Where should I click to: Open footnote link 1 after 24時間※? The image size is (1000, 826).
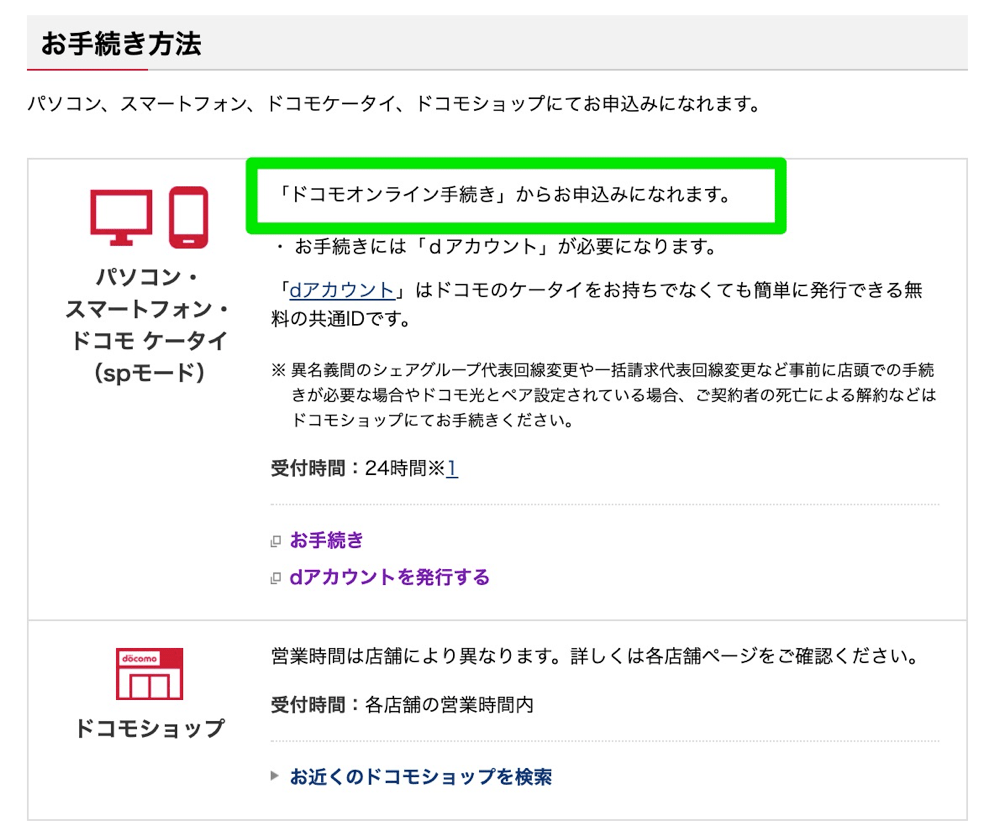pos(452,468)
